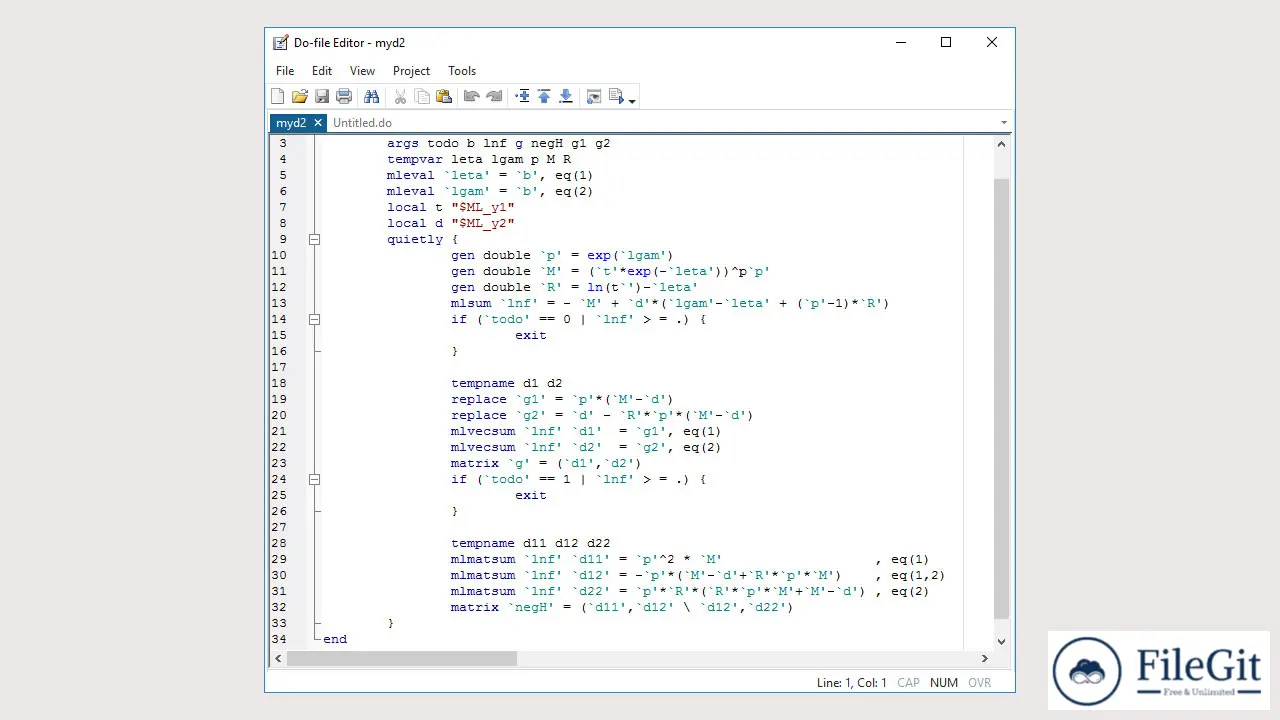Open the tab list dropdown arrow
Screen dimensions: 1280x720
(x=1003, y=123)
